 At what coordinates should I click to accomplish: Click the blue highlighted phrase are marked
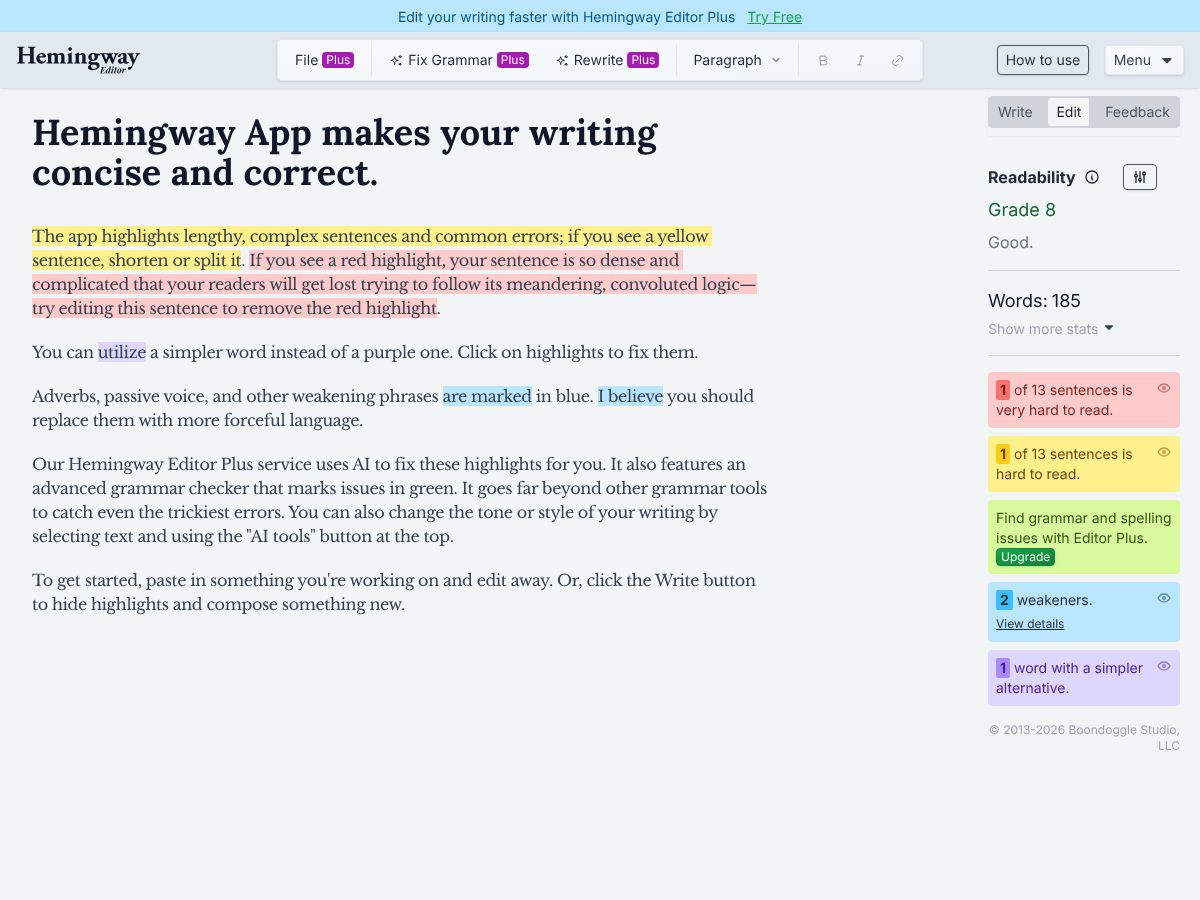pyautogui.click(x=487, y=396)
